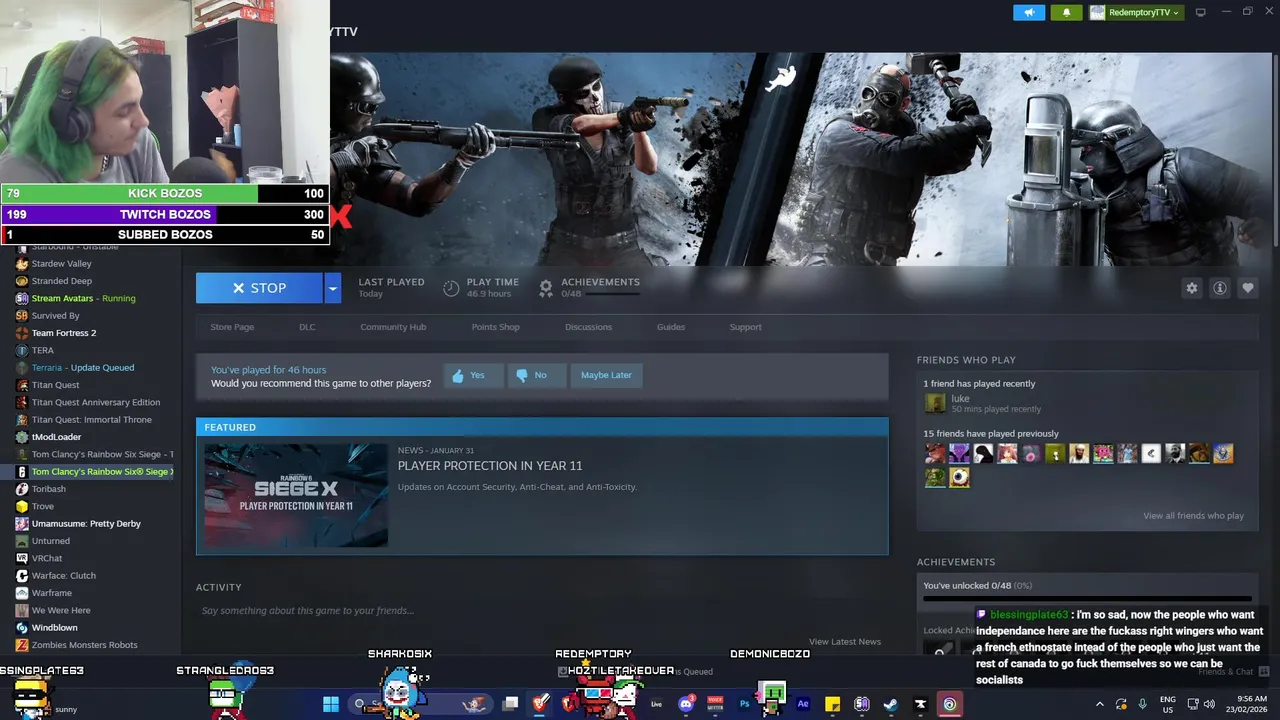This screenshot has width=1280, height=720.
Task: Open Sticky Notes in the taskbar
Action: click(832, 704)
